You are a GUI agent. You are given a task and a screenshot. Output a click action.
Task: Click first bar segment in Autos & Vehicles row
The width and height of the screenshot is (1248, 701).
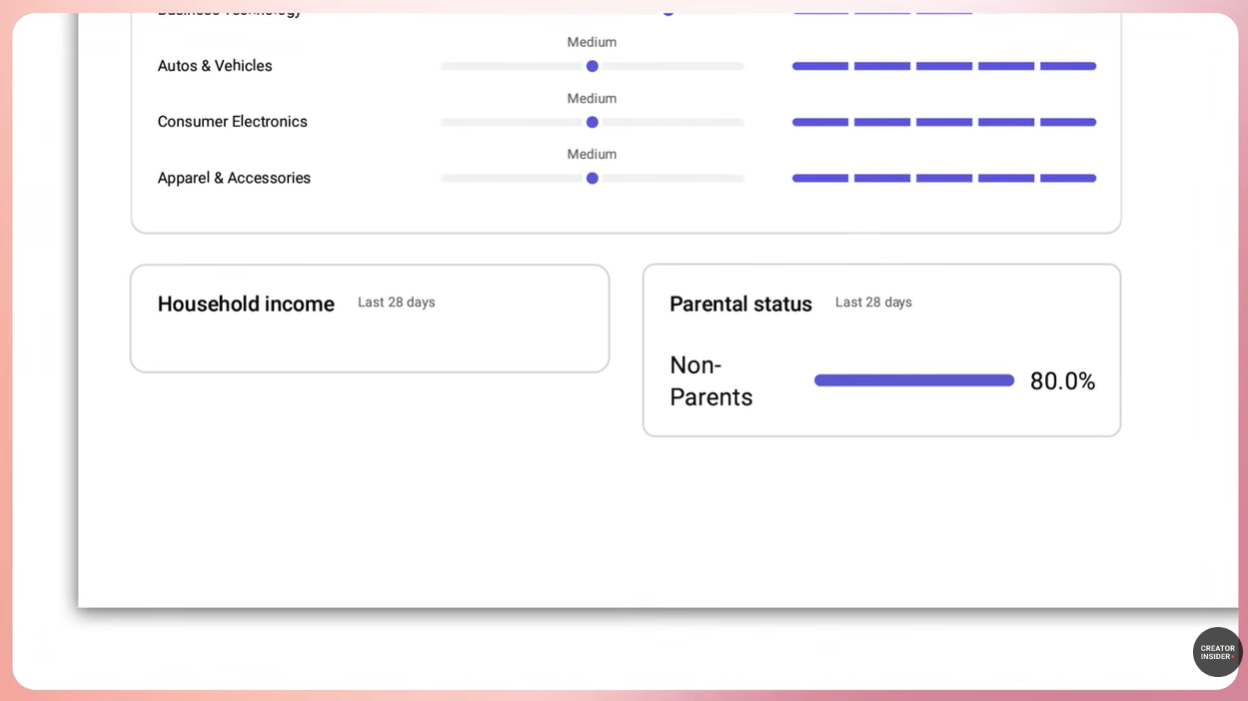pyautogui.click(x=820, y=66)
